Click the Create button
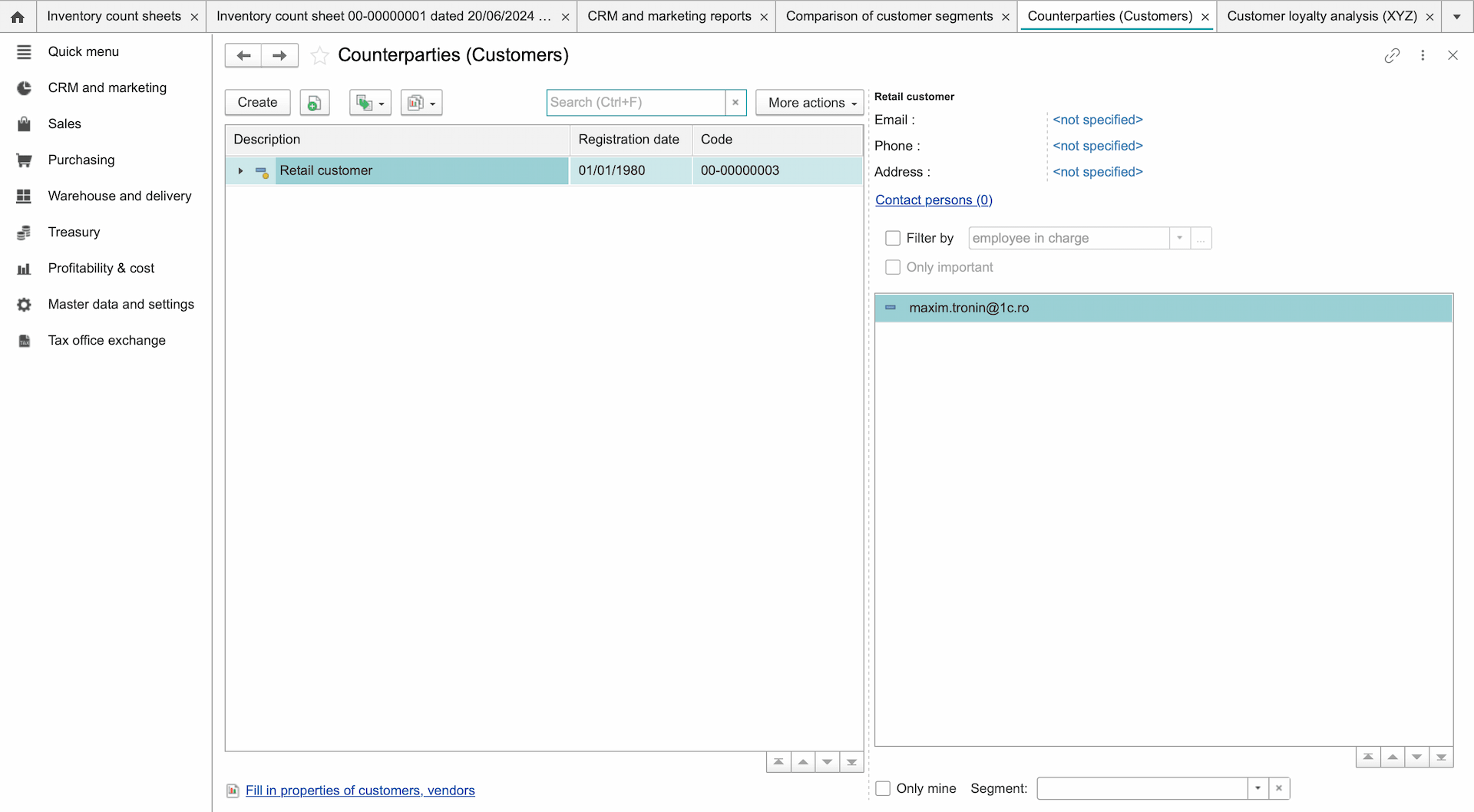Viewport: 1474px width, 812px height. click(x=257, y=102)
